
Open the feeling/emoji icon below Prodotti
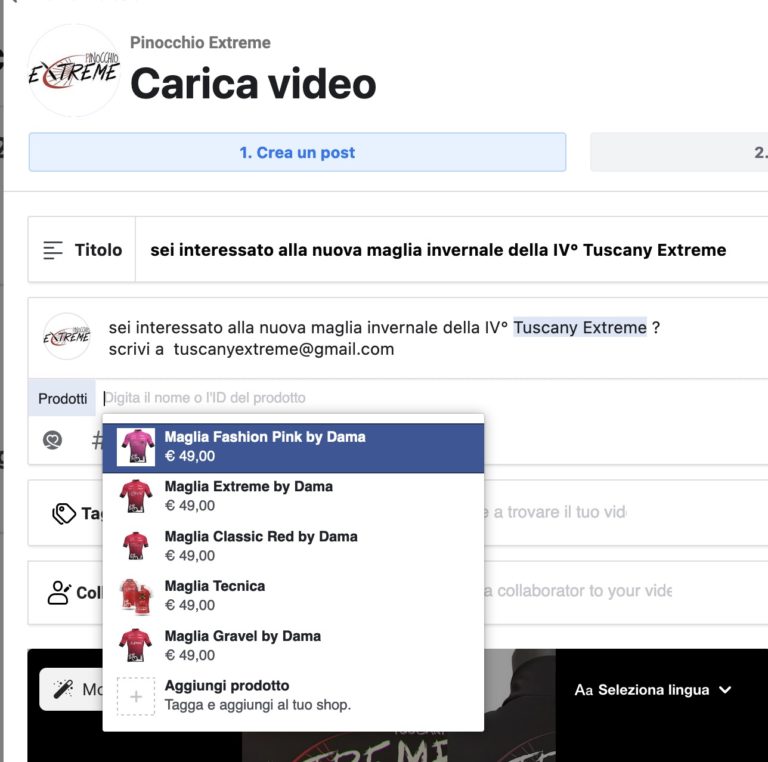(x=52, y=440)
